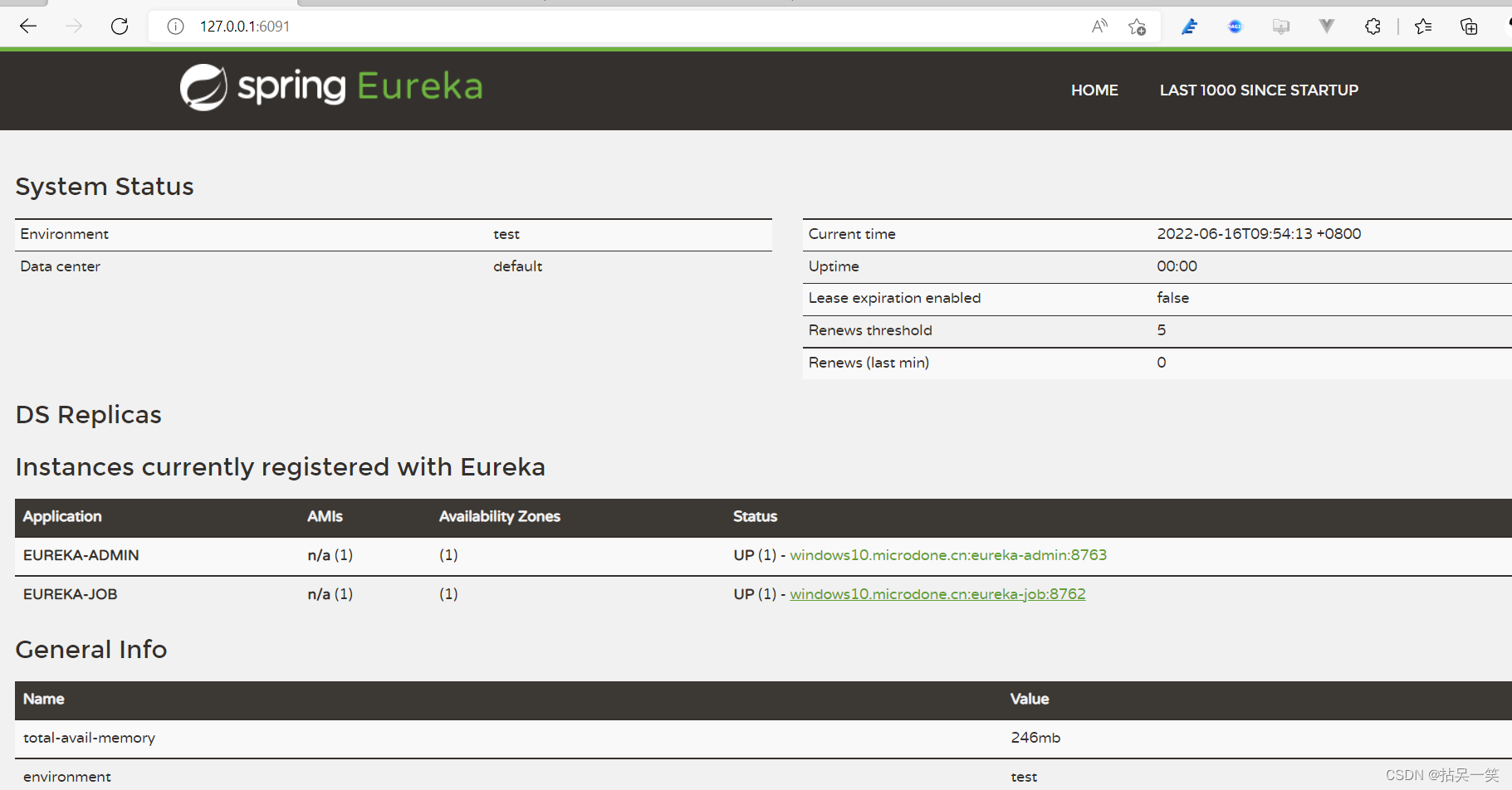Click the blue bird extension icon
Viewport: 1512px width, 790px height.
(1190, 27)
